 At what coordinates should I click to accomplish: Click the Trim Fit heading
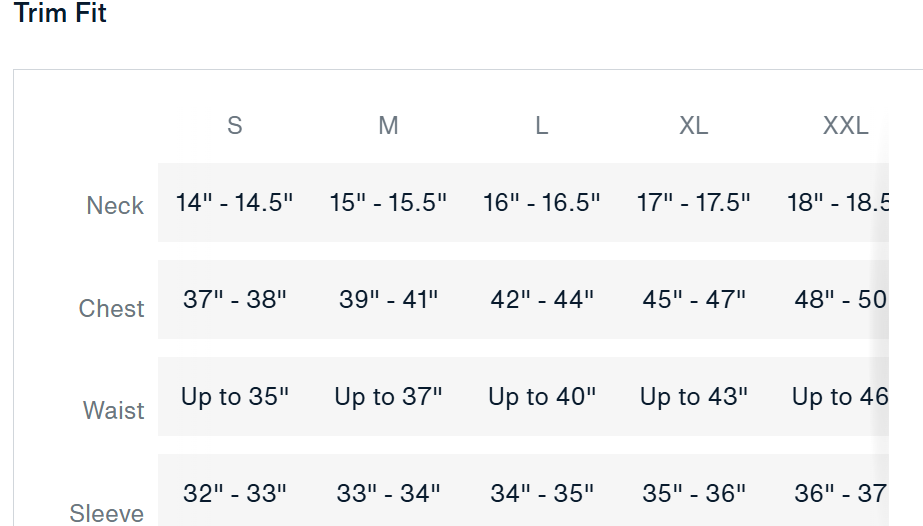pyautogui.click(x=60, y=13)
